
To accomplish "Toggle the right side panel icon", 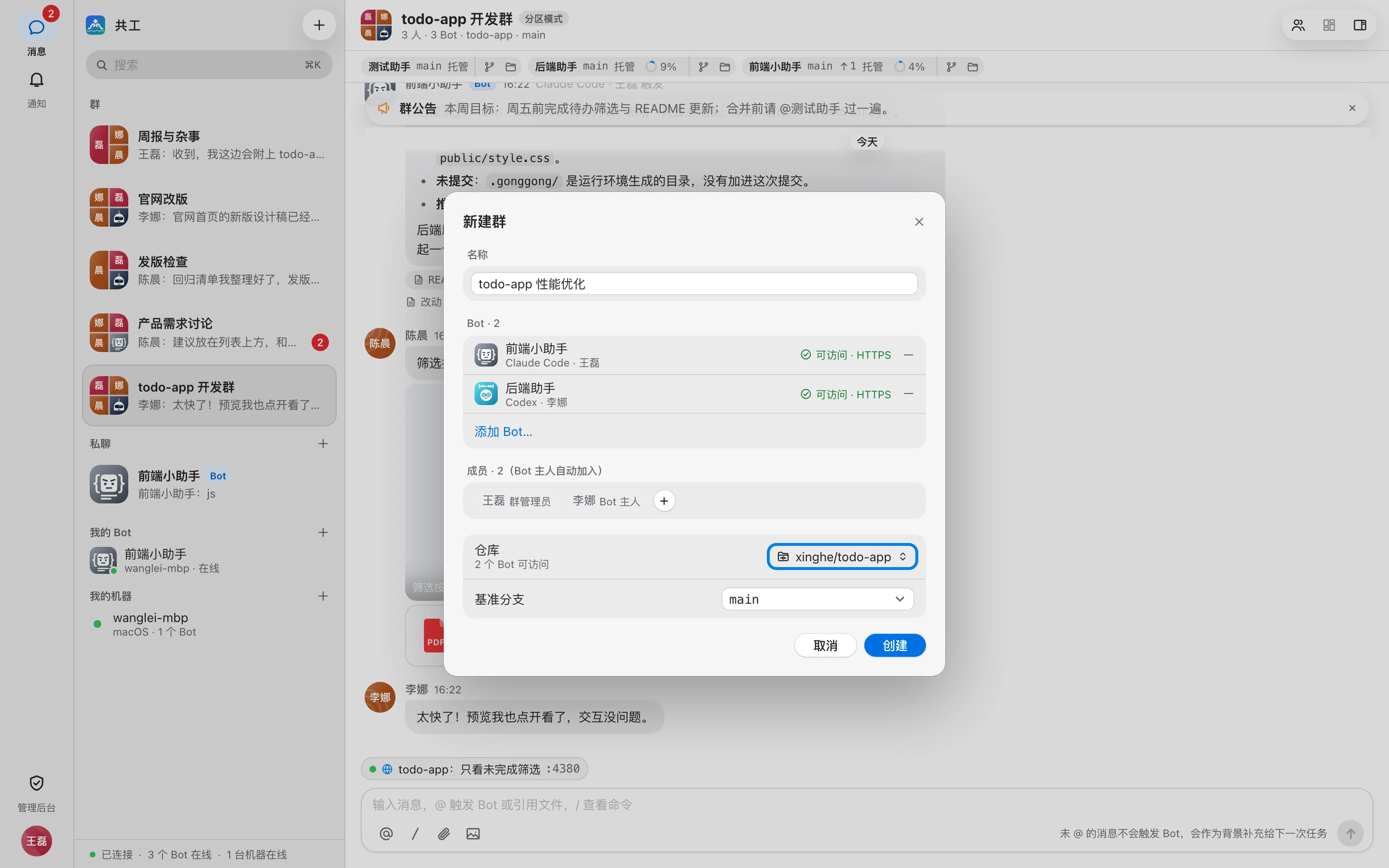I will click(x=1359, y=25).
